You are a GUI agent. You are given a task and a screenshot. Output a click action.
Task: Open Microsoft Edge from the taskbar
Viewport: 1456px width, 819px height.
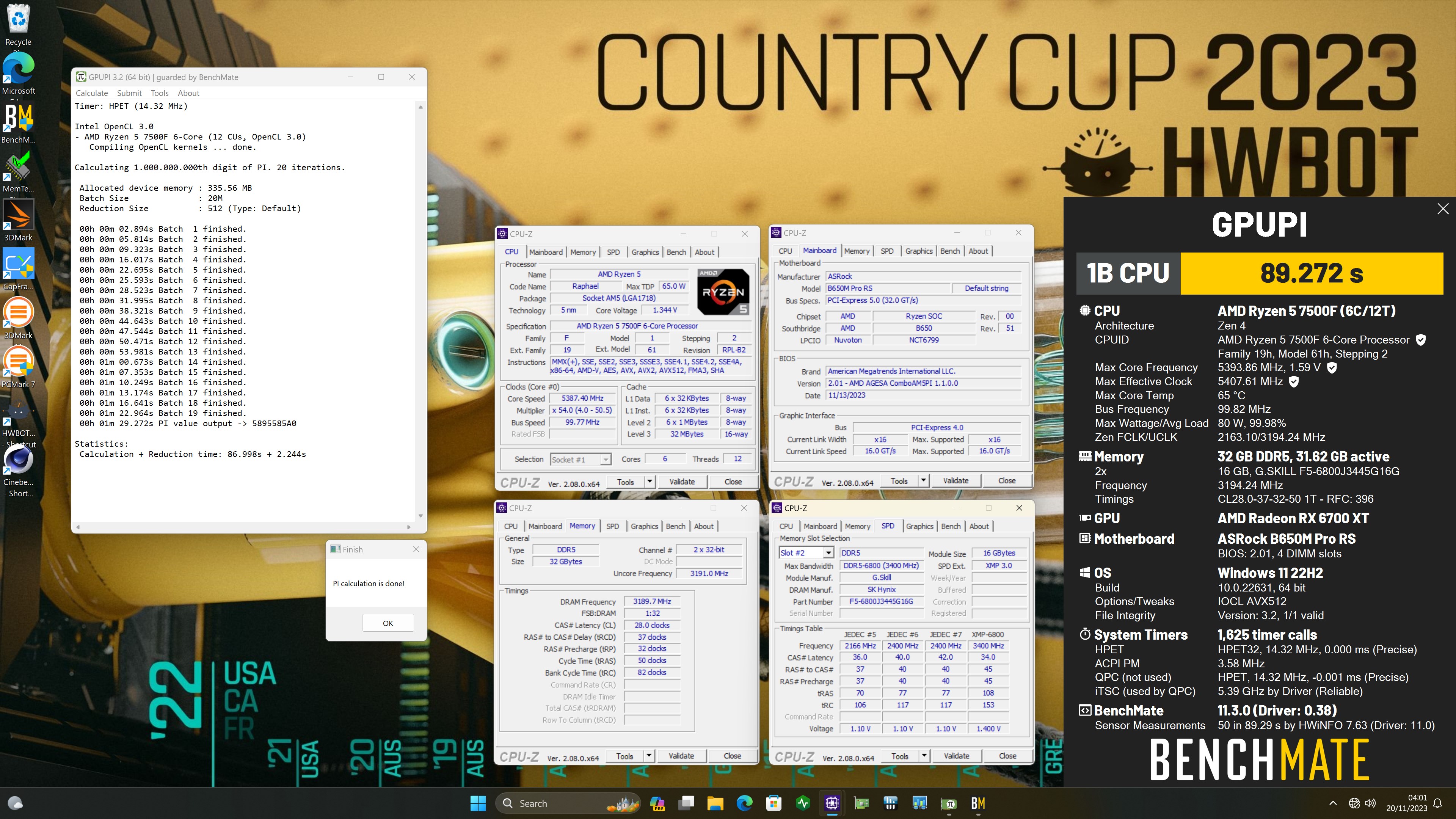click(744, 803)
